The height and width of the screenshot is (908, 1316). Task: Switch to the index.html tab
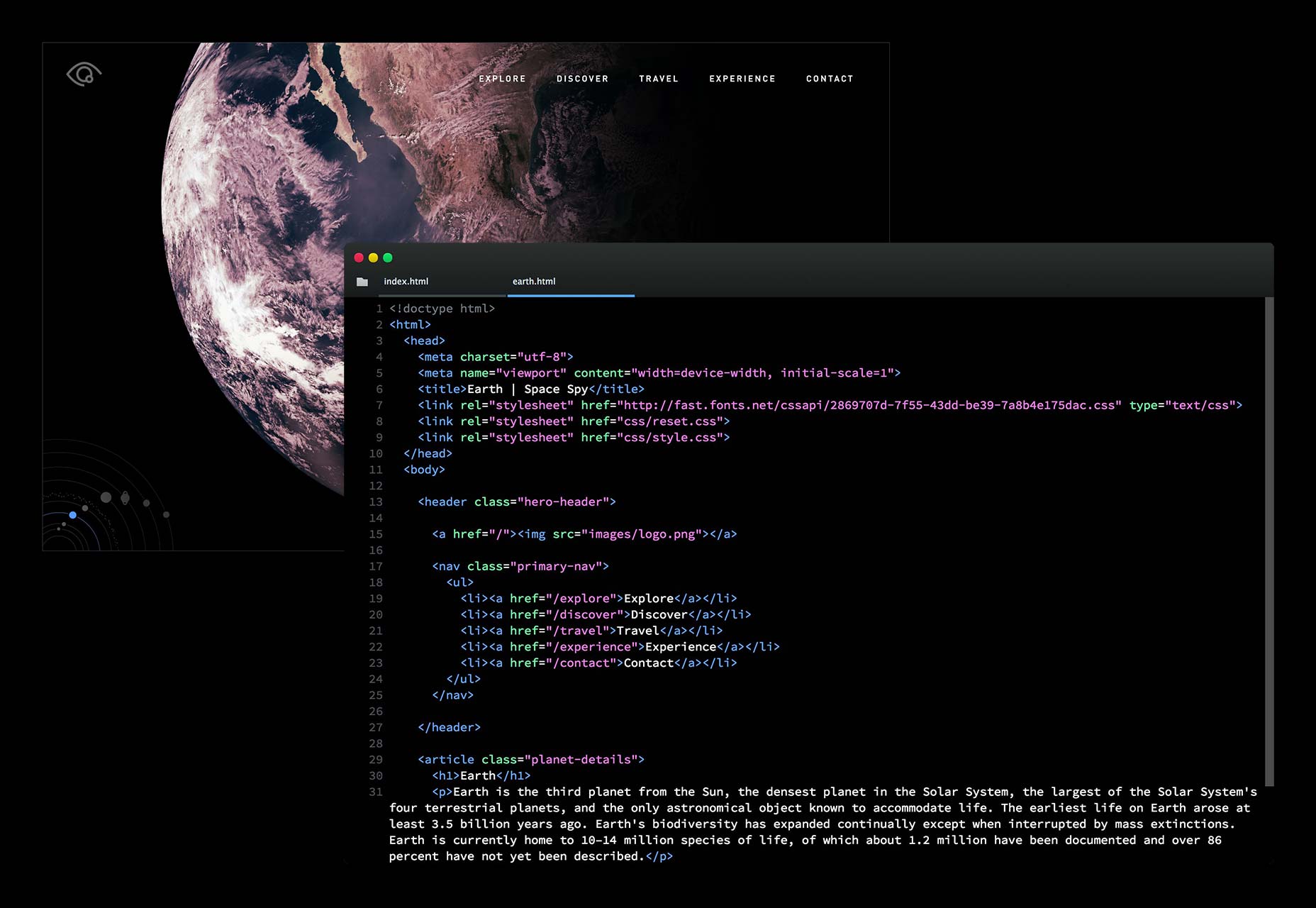point(406,282)
